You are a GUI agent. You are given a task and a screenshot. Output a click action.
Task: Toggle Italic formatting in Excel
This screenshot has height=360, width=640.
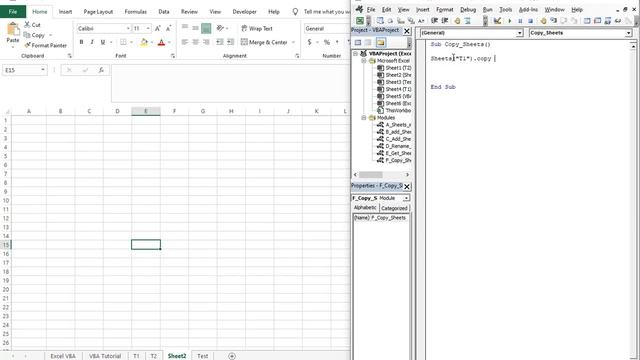pos(92,42)
